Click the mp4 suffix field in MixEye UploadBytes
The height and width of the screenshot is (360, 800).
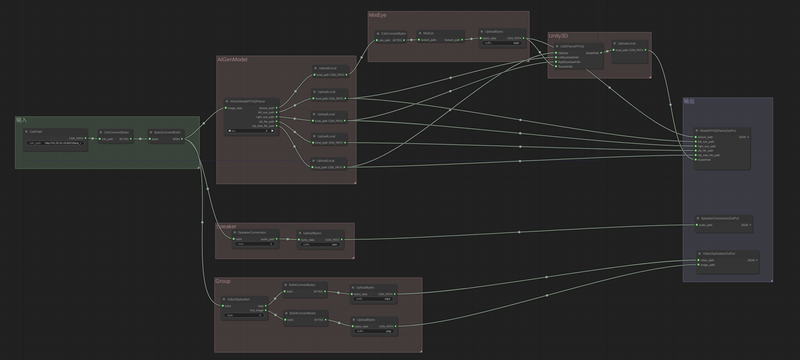point(503,43)
